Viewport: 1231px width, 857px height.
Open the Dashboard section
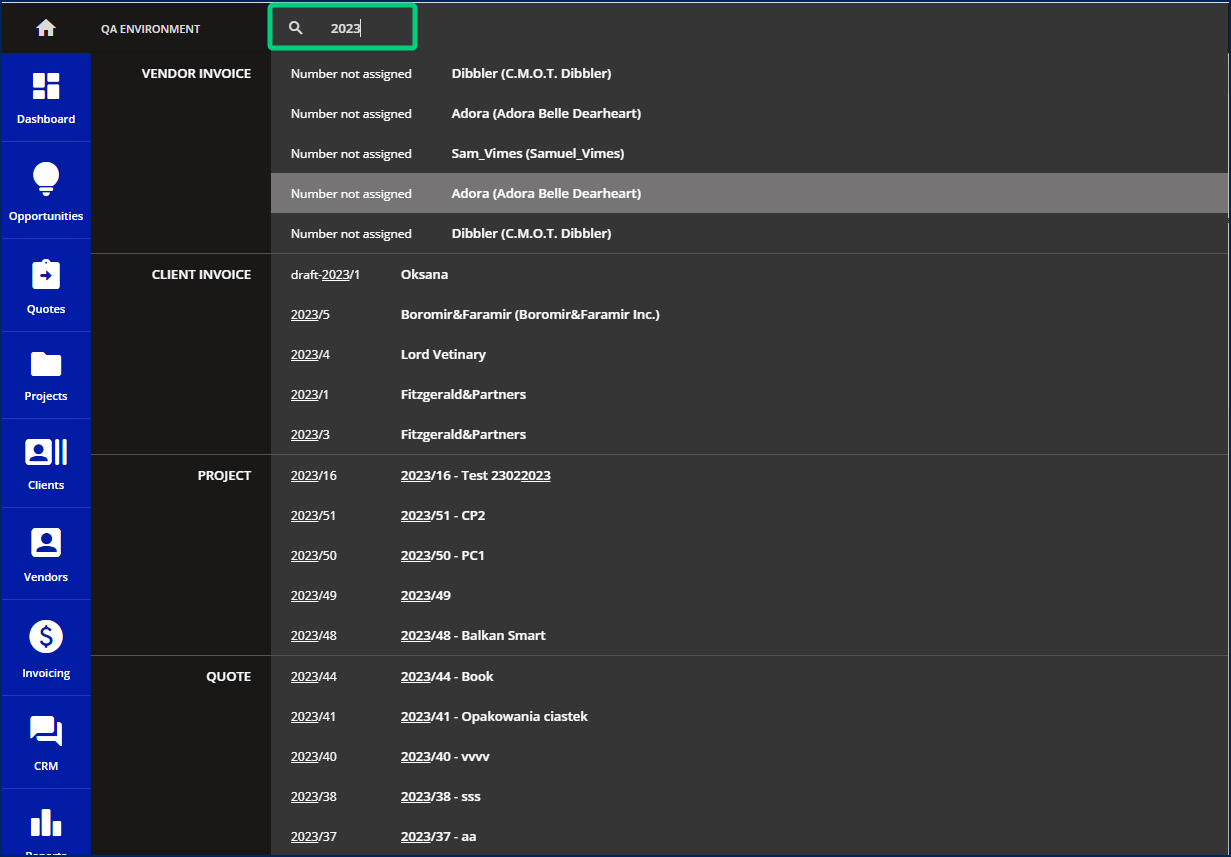pos(46,98)
